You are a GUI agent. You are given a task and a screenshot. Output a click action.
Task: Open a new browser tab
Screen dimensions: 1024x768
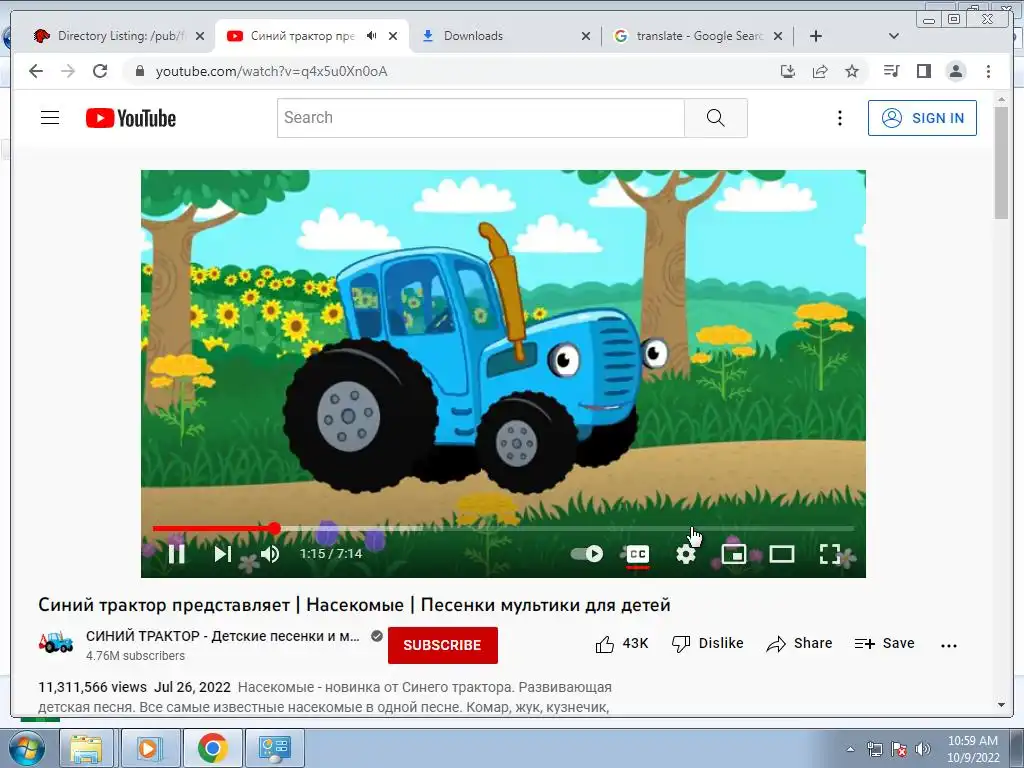pos(816,36)
